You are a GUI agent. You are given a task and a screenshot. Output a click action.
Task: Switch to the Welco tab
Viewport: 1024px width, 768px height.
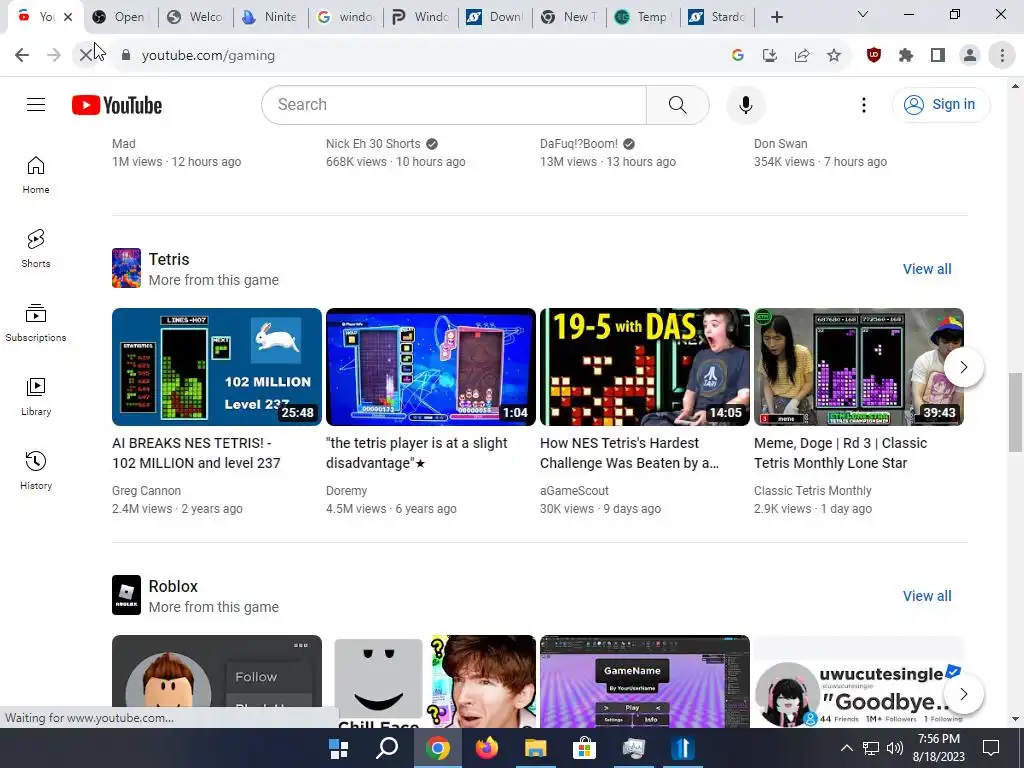(195, 17)
